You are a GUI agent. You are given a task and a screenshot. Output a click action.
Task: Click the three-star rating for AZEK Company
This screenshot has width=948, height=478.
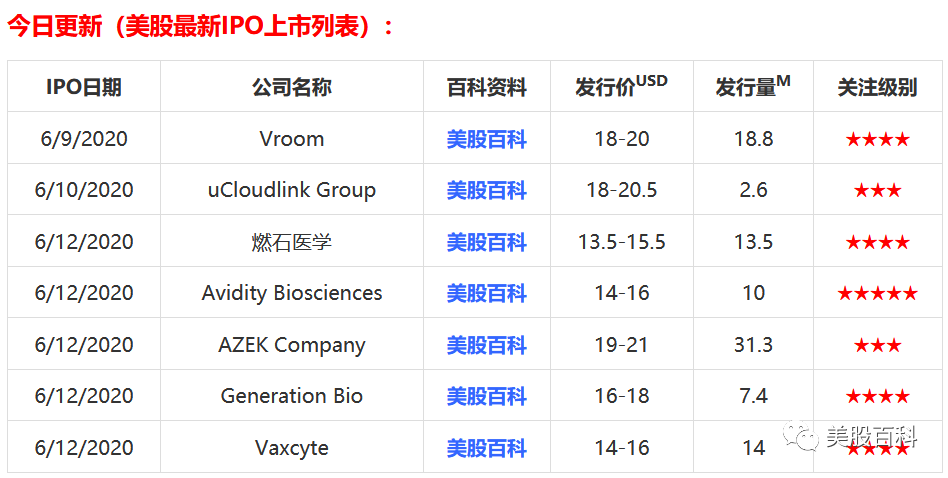pos(877,346)
